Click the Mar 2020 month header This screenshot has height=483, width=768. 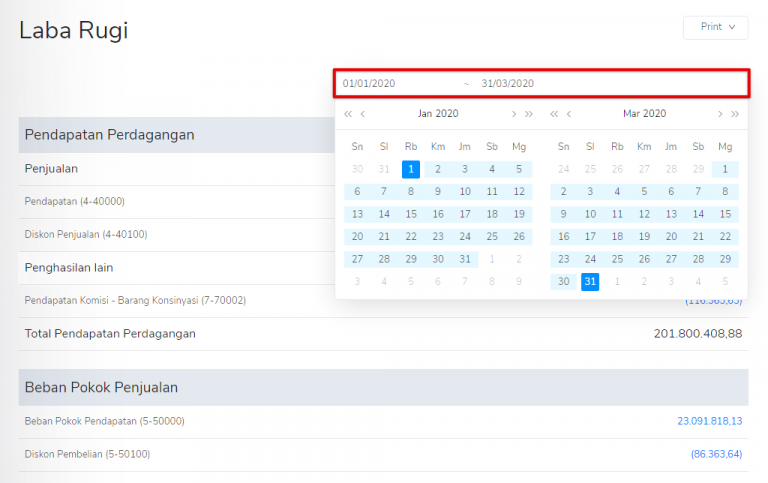pyautogui.click(x=644, y=114)
